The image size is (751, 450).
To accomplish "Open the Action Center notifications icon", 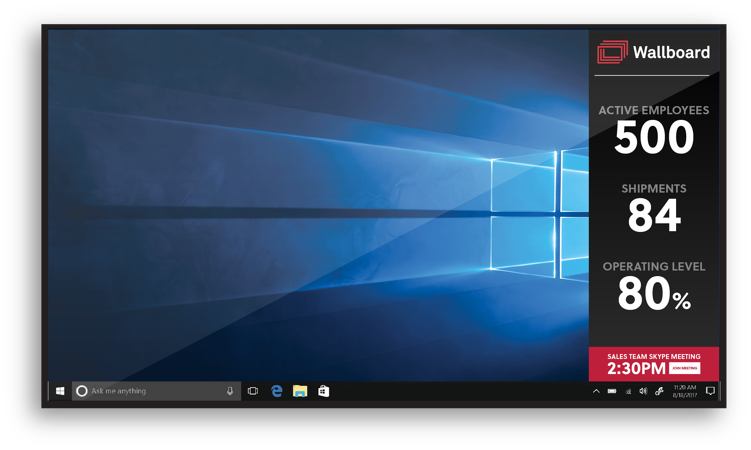I will (710, 391).
